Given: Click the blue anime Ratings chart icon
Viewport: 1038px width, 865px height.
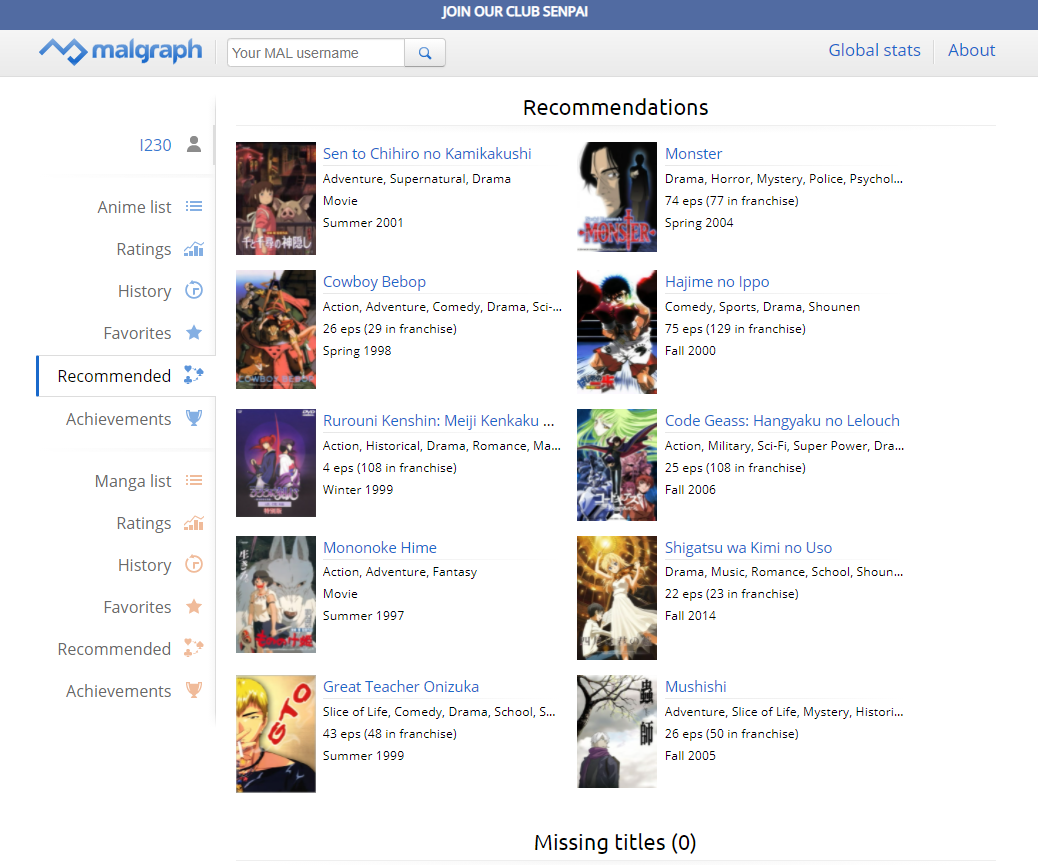Looking at the screenshot, I should point(194,249).
